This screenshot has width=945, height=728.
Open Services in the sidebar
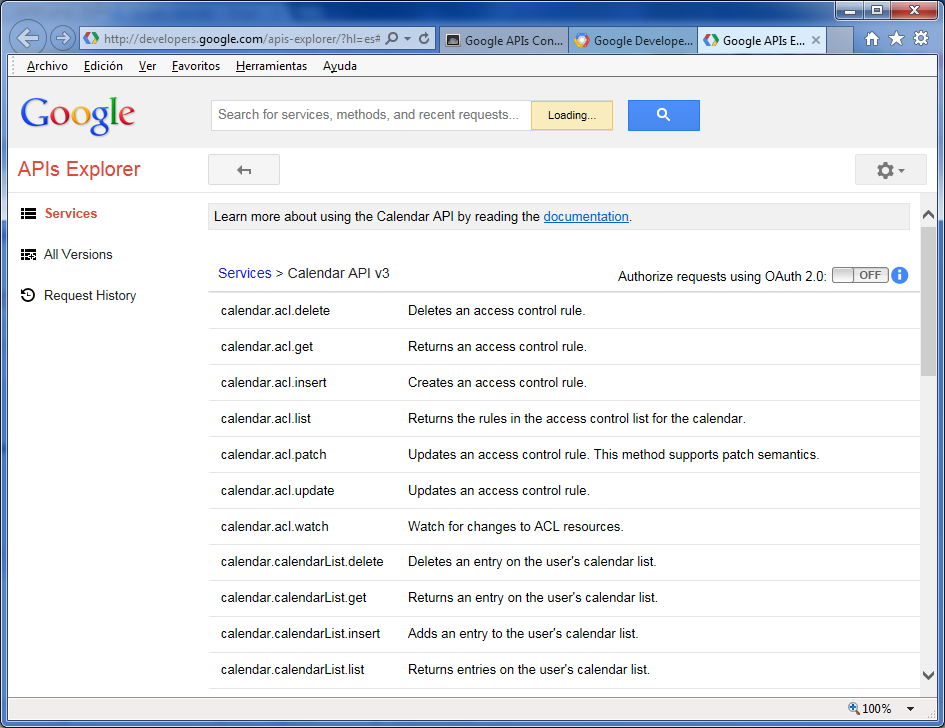point(71,213)
